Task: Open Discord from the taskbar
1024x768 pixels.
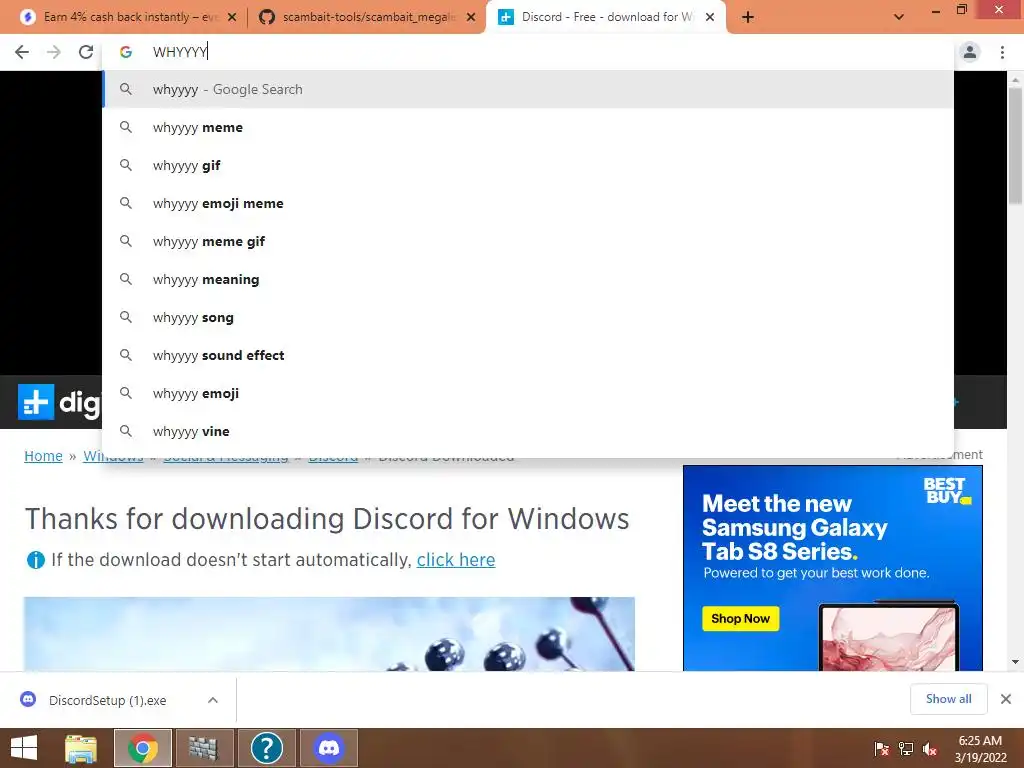Action: (x=328, y=748)
